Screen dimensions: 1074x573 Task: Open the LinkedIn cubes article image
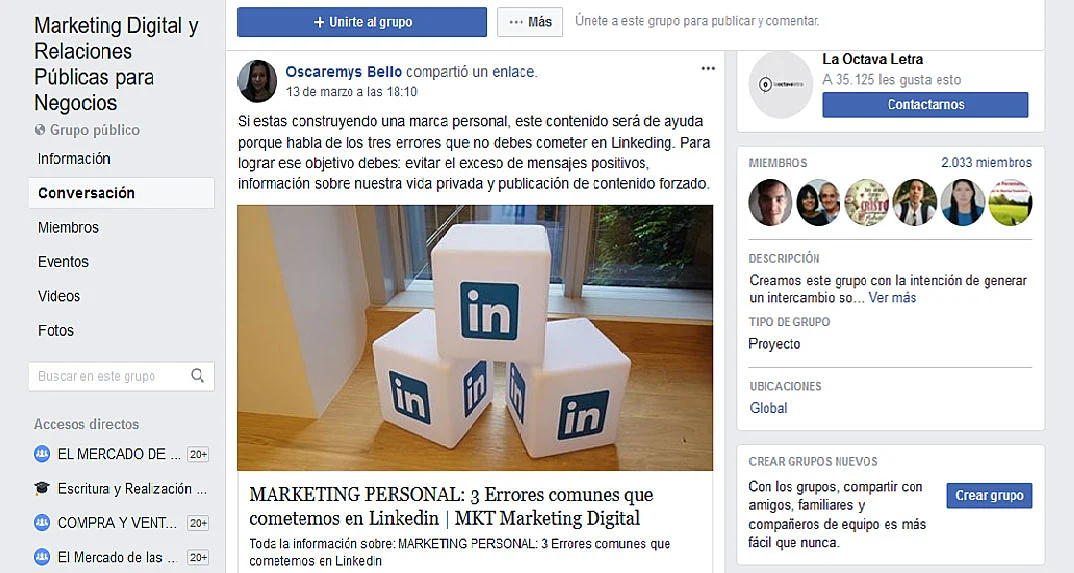[475, 338]
